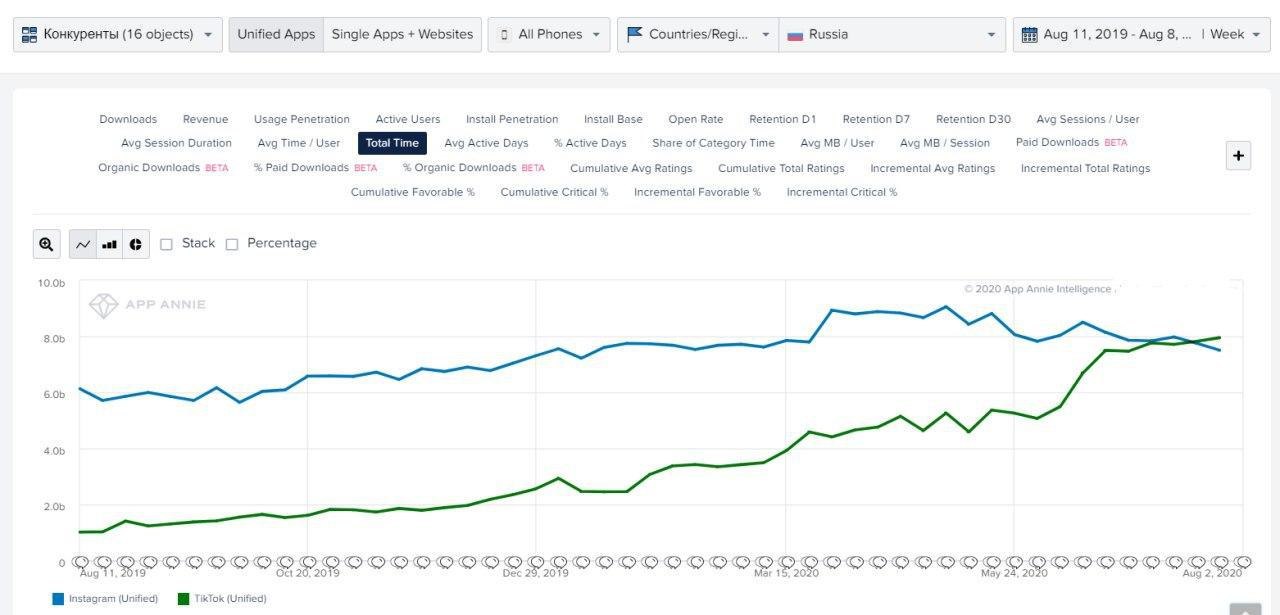Select Cumulative Avg Ratings metric
The image size is (1280, 615).
pyautogui.click(x=631, y=168)
